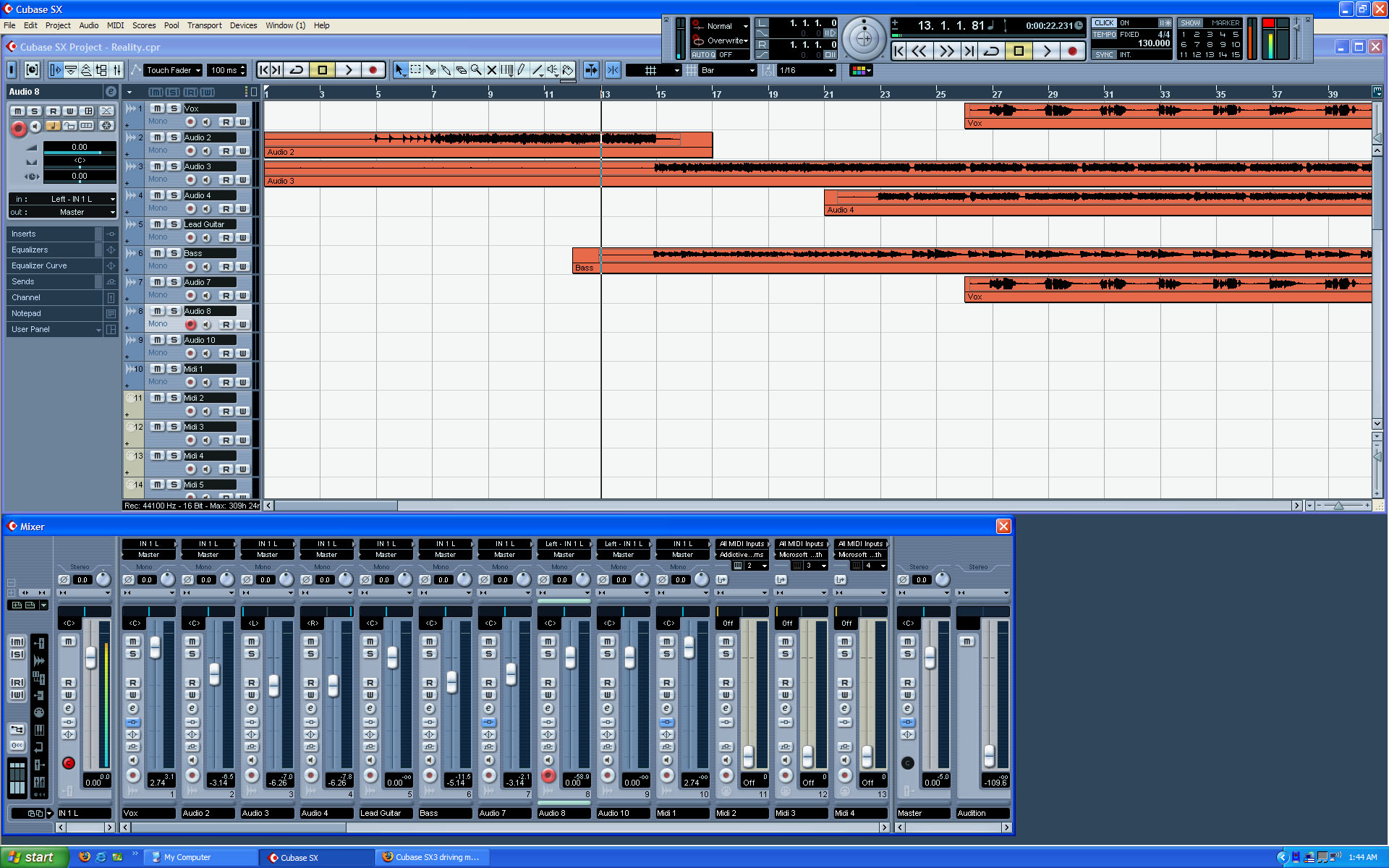The image size is (1389, 868).
Task: Adjust the Bass channel fader in Mixer
Action: (451, 681)
